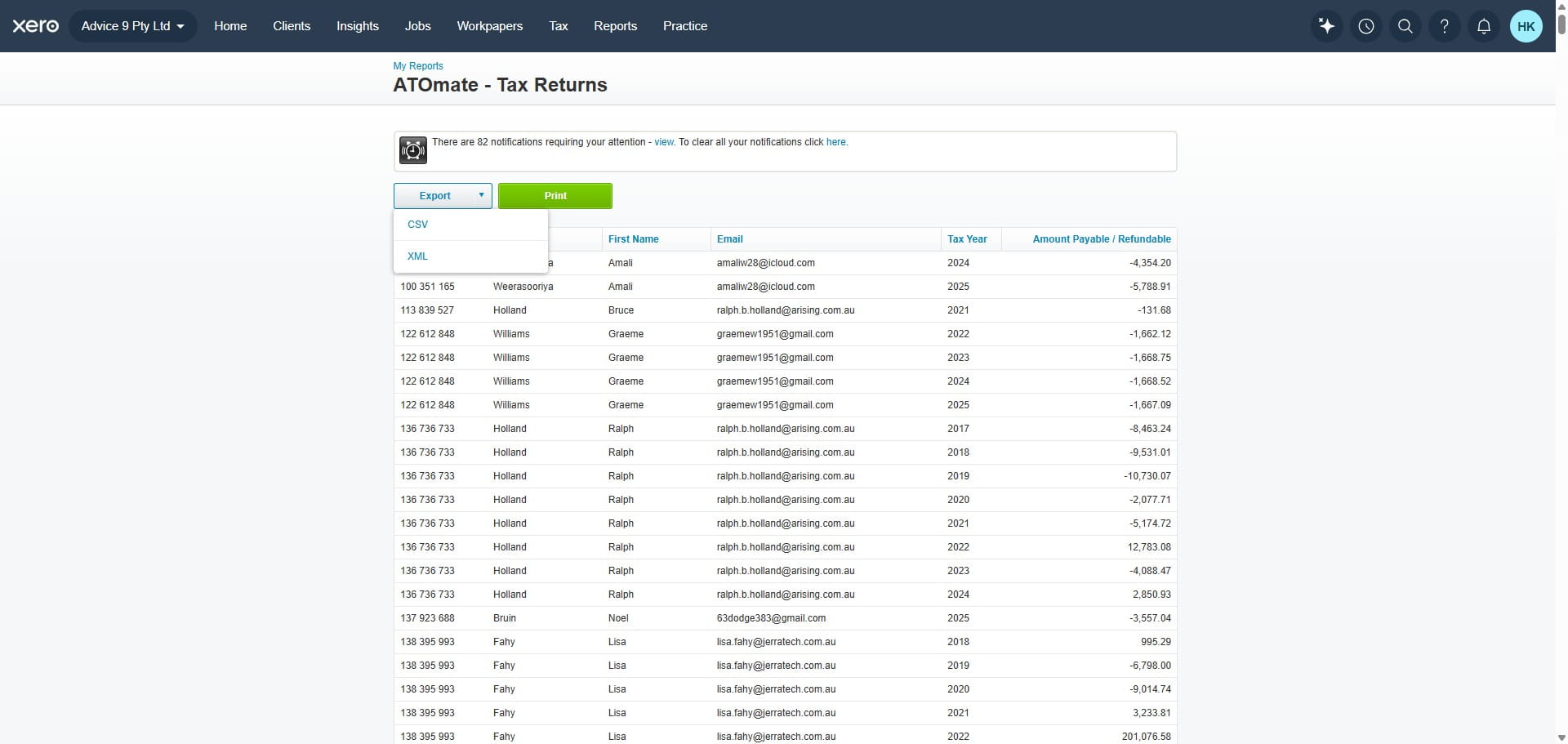Screen dimensions: 1568x744
Task: Click the 'view' notifications link
Action: click(x=664, y=142)
